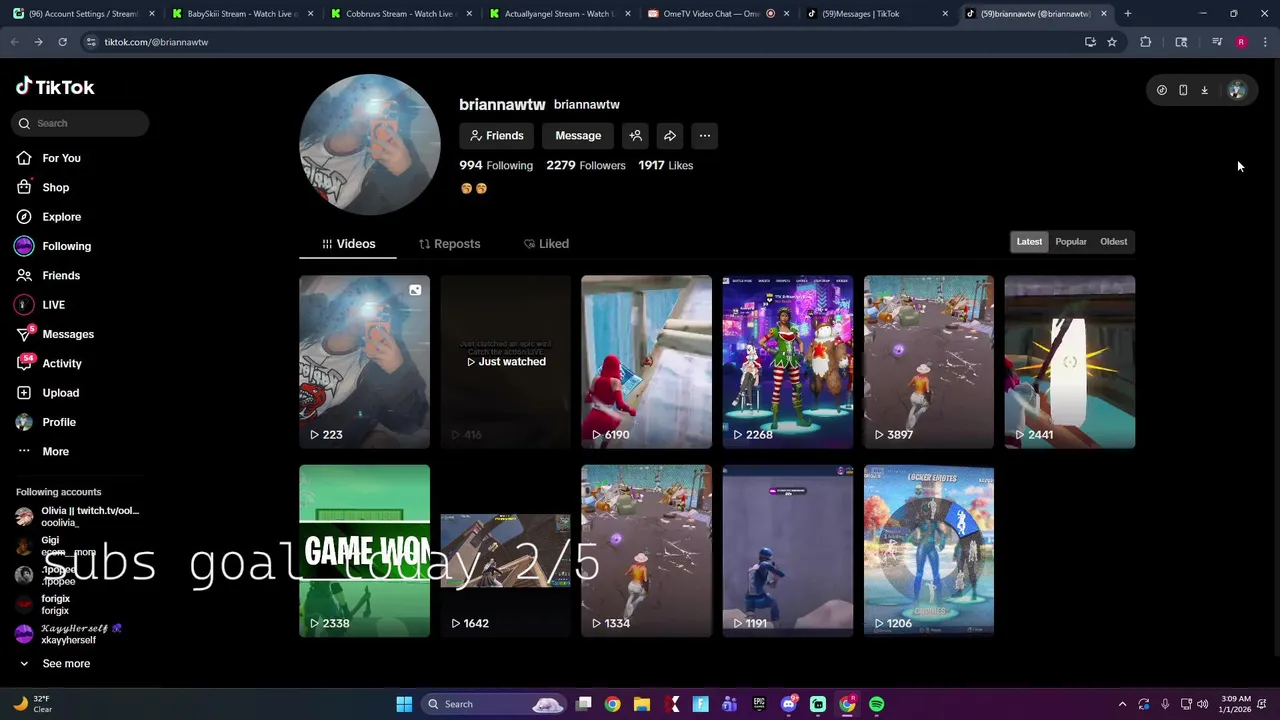
Task: Open the three-dot profile options menu
Action: (705, 136)
